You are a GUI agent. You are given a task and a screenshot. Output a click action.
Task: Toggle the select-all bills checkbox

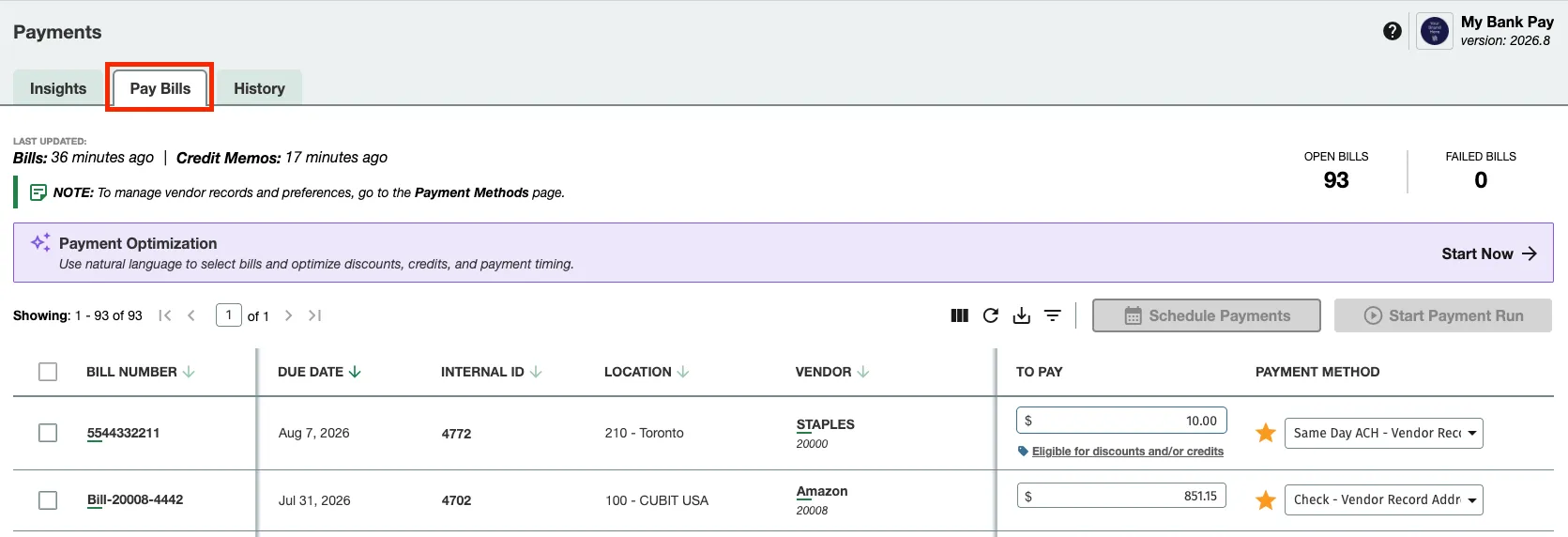click(x=48, y=372)
